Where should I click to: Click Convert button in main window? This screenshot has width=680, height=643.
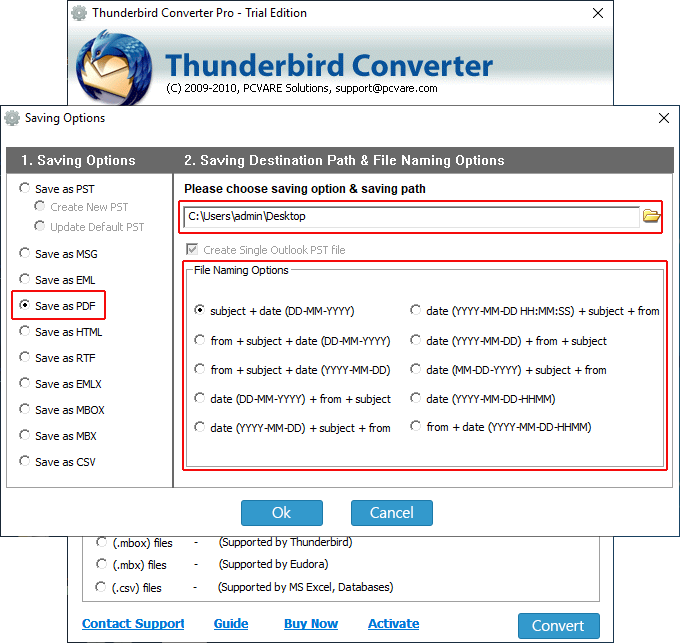(559, 626)
